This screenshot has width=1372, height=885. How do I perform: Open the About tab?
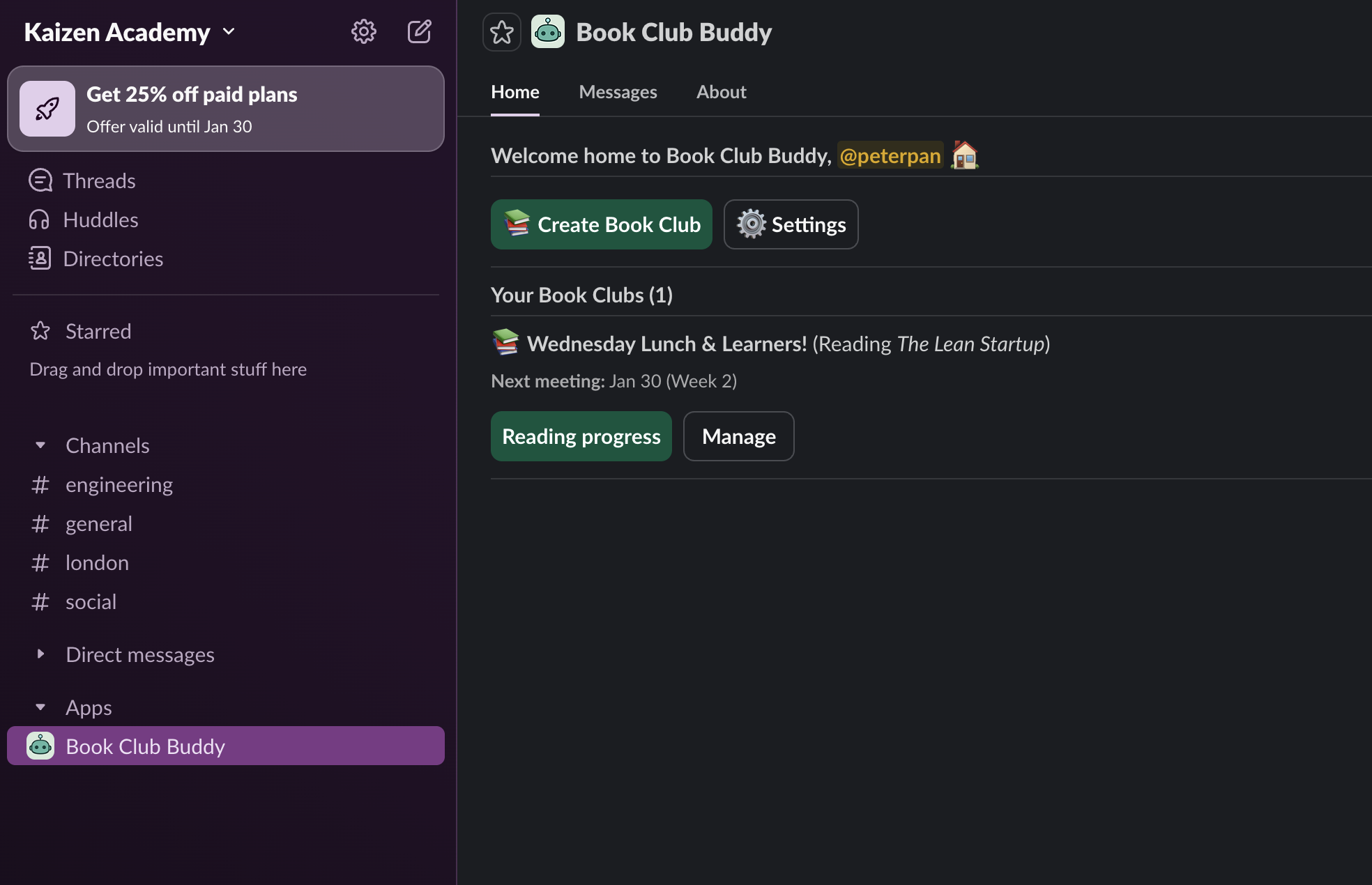[x=721, y=91]
